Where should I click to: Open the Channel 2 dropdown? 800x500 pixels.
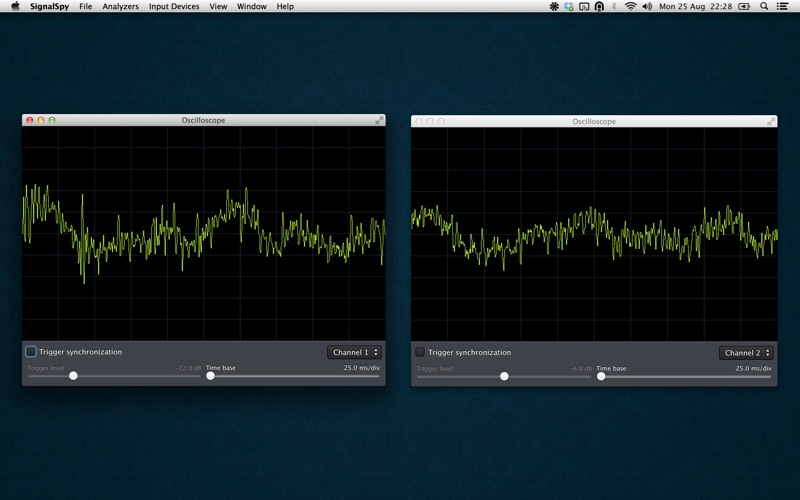745,353
